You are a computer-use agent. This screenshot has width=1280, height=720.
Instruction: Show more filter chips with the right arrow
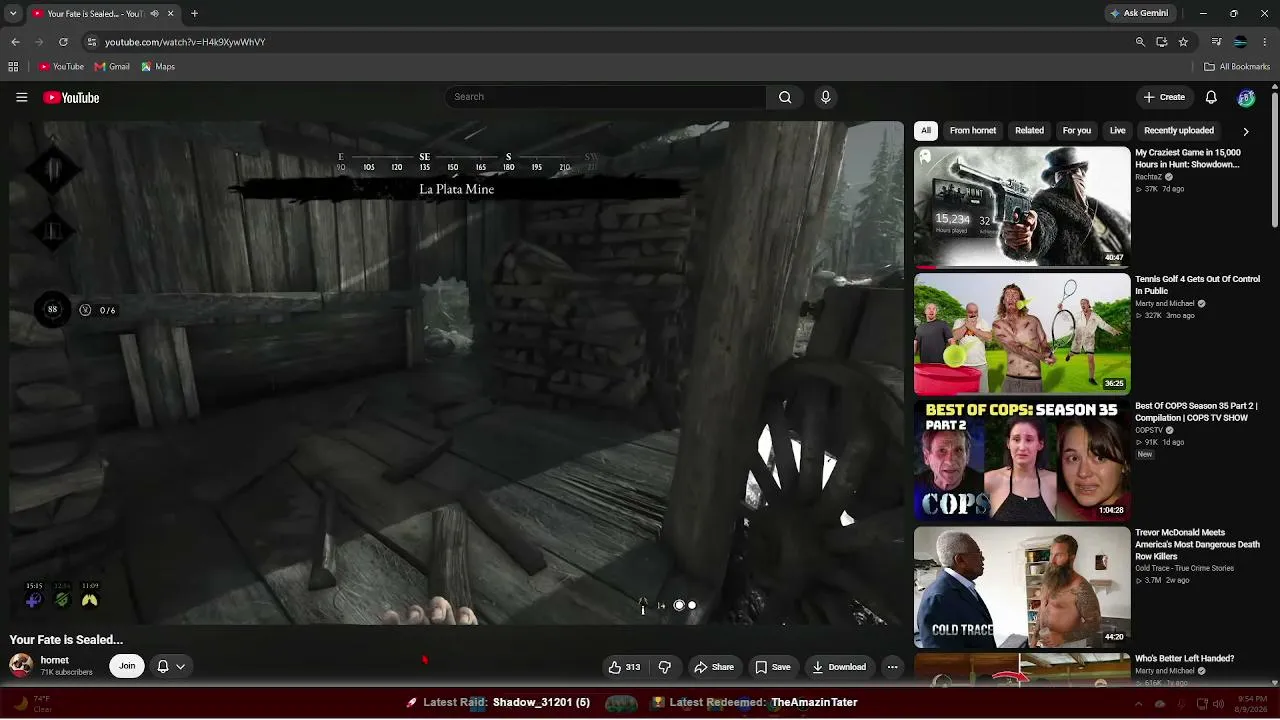pyautogui.click(x=1246, y=131)
